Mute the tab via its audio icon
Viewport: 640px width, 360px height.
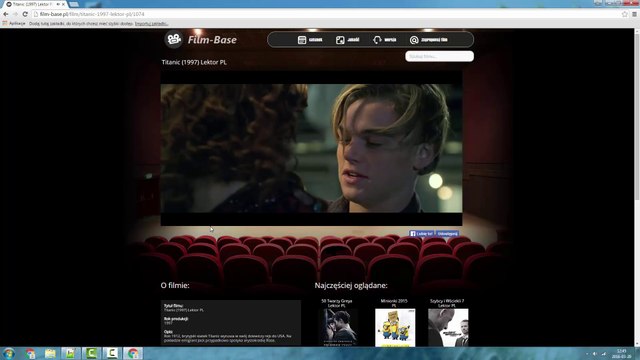[58, 4]
